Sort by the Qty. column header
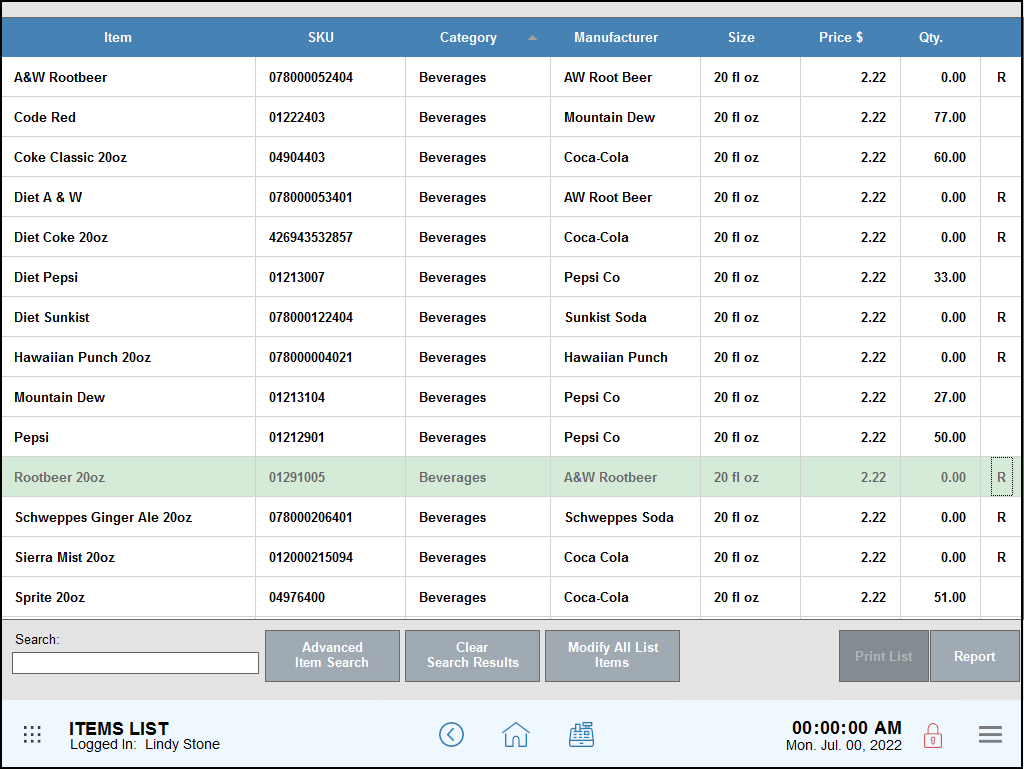 pyautogui.click(x=931, y=38)
